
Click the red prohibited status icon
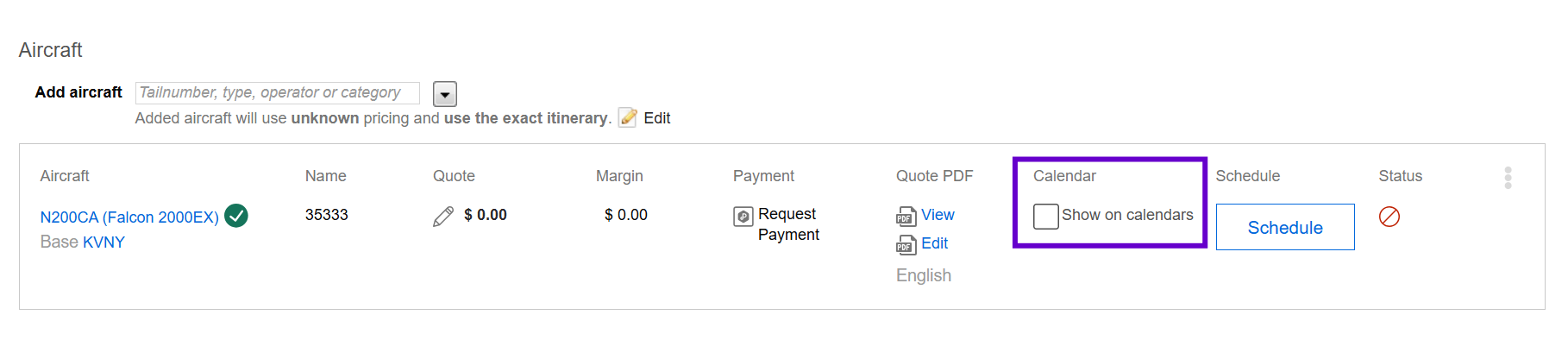pyautogui.click(x=1389, y=217)
